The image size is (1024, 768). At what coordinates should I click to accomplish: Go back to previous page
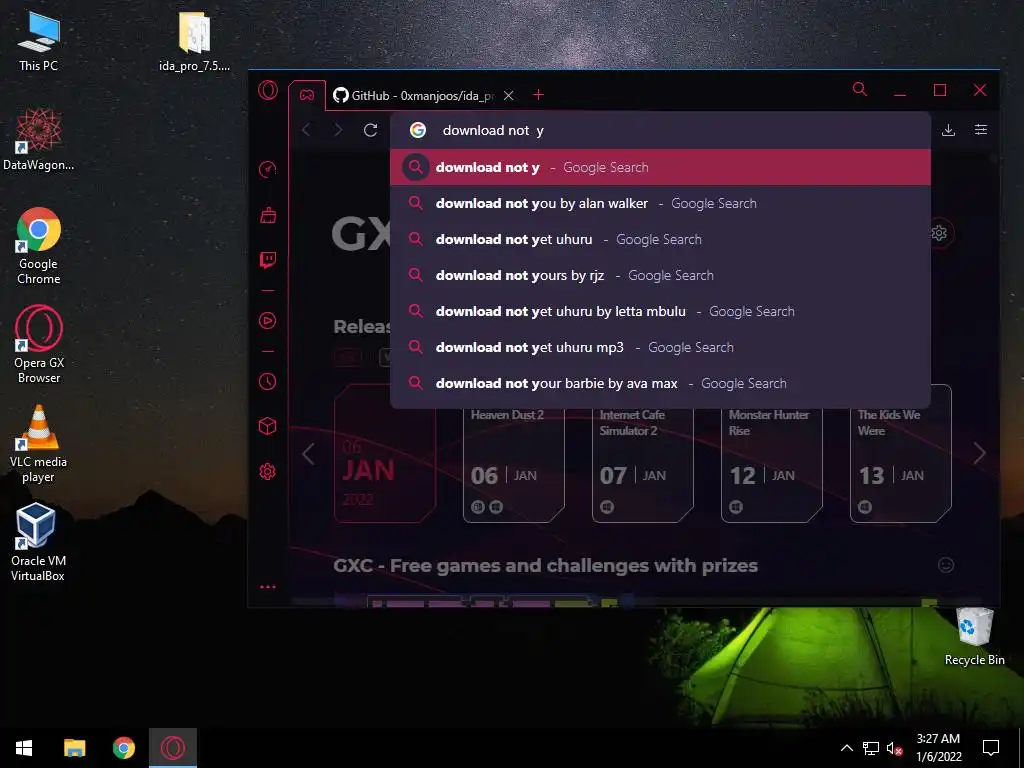coord(306,130)
